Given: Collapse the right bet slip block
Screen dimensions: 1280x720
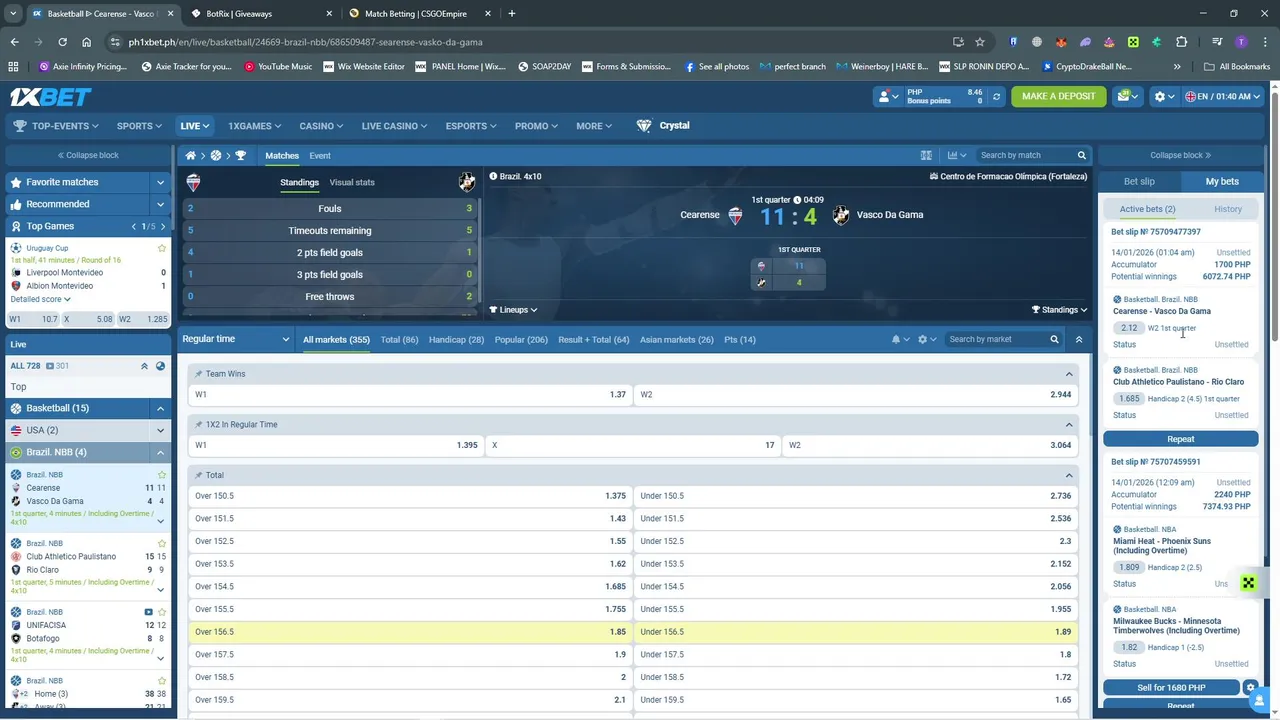Looking at the screenshot, I should pyautogui.click(x=1181, y=156).
